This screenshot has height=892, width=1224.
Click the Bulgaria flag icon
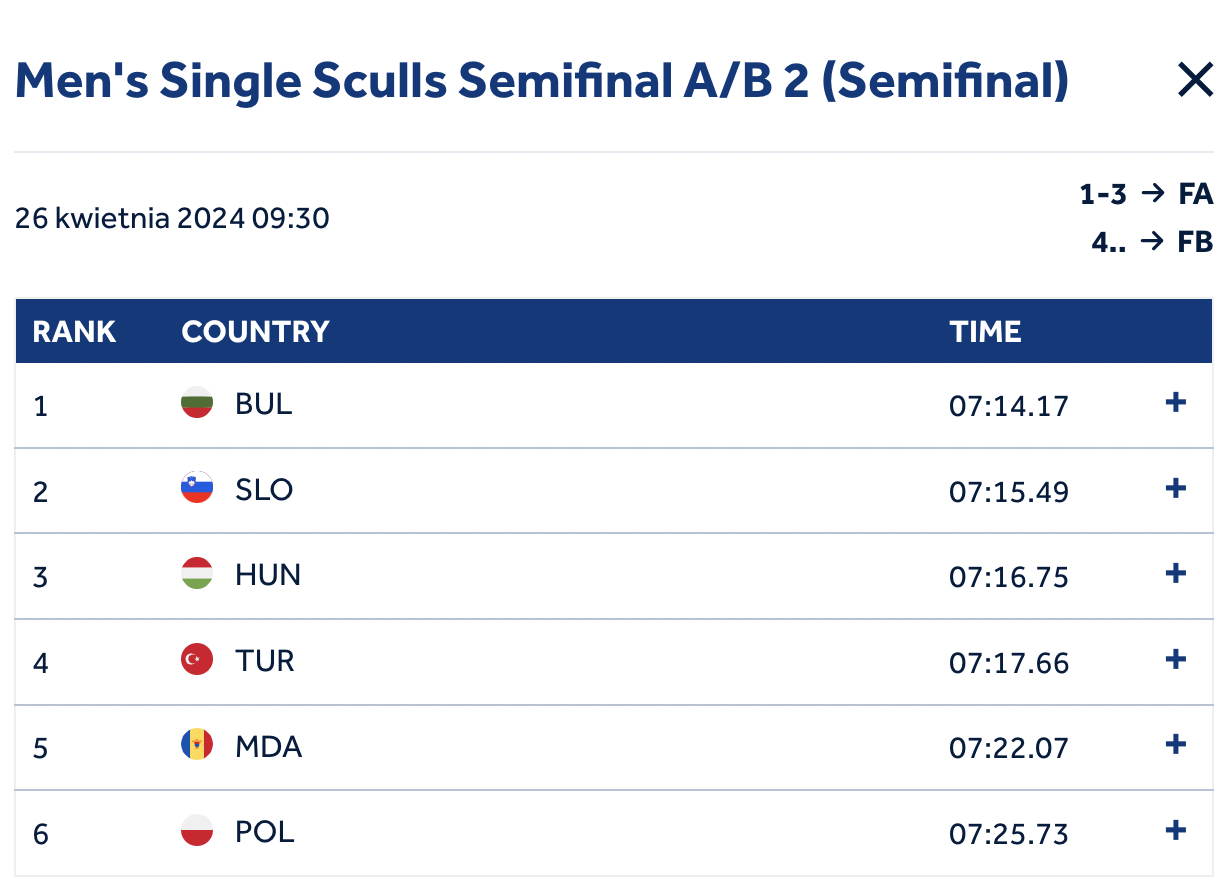coord(197,403)
